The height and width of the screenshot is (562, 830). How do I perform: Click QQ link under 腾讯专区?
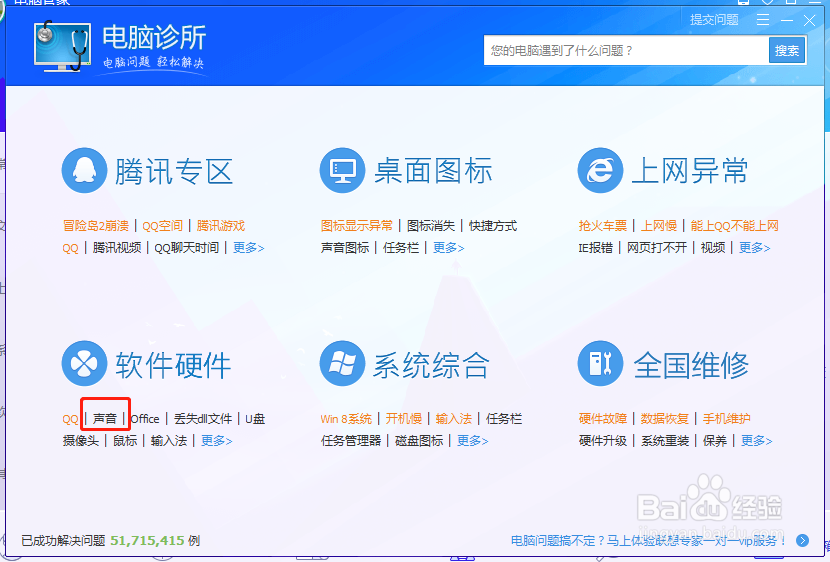click(70, 248)
